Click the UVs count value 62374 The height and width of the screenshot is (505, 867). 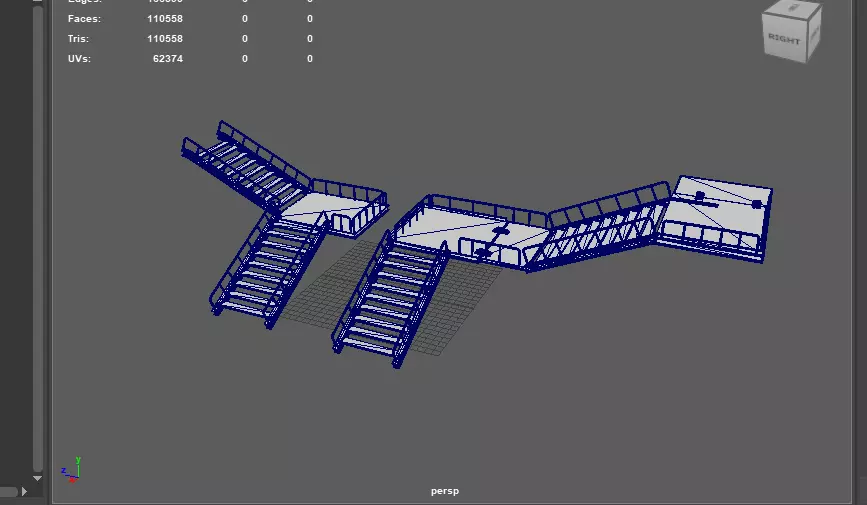click(x=168, y=59)
